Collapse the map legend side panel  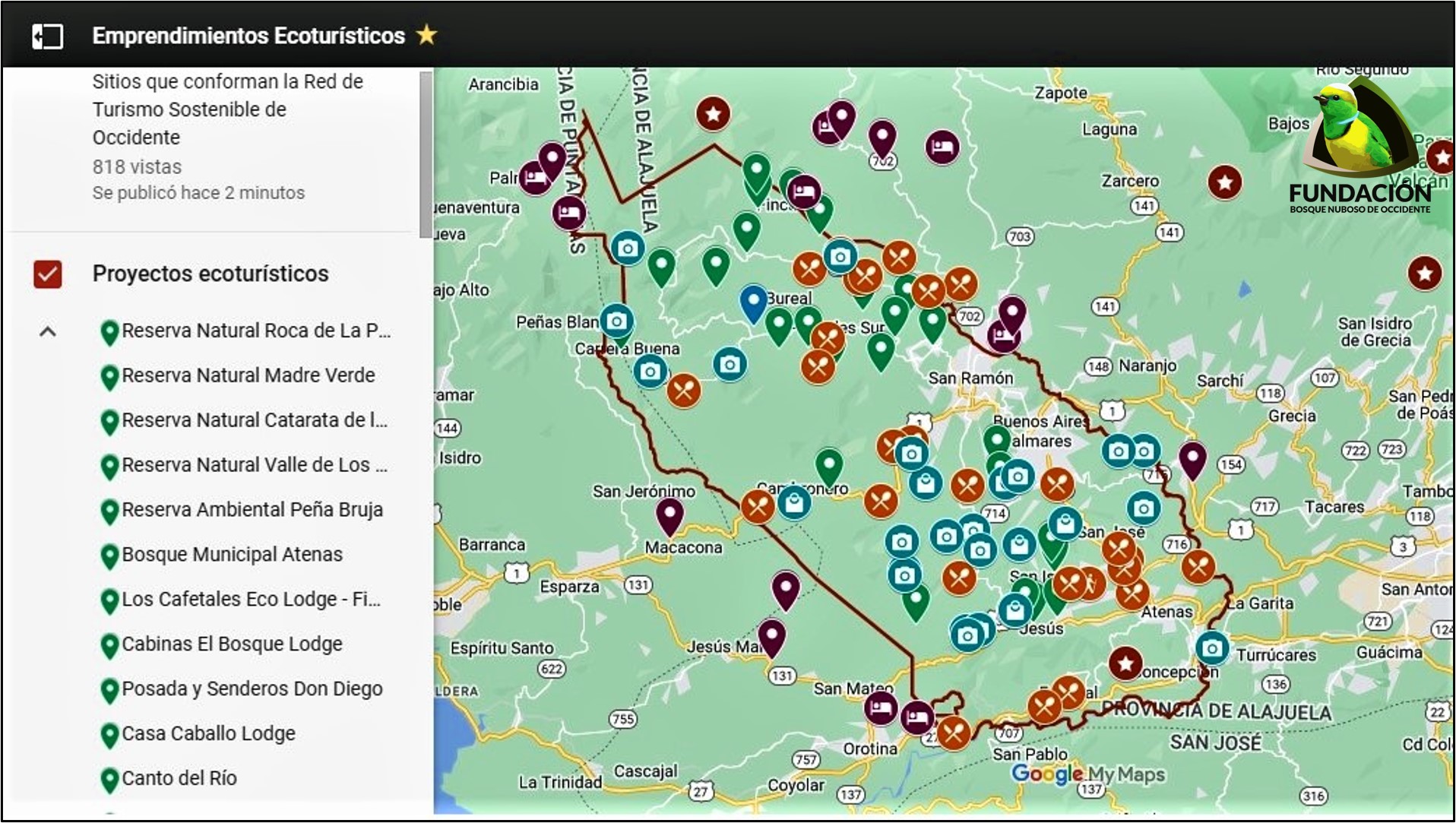[47, 36]
